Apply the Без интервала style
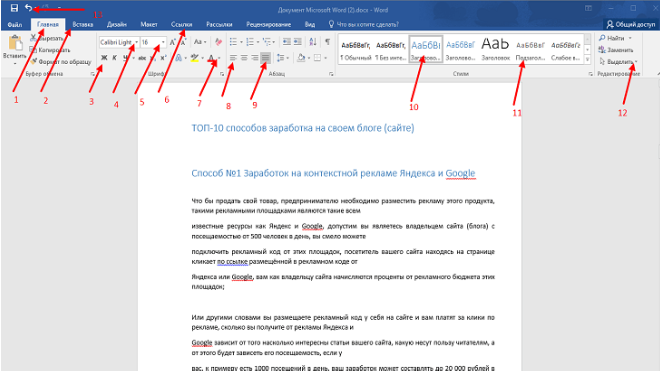660x371 pixels. click(390, 50)
